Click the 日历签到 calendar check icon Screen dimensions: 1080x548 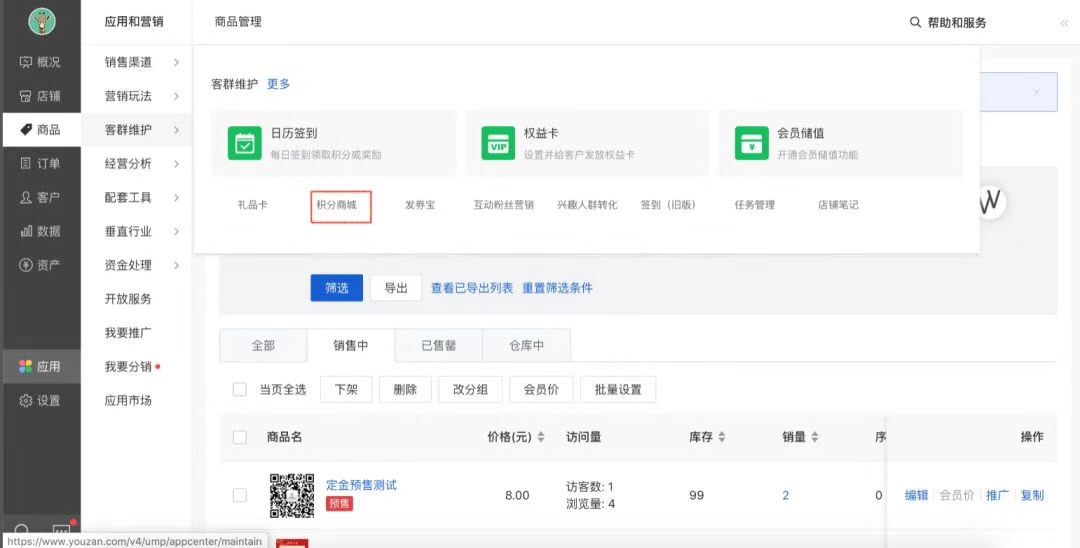245,143
